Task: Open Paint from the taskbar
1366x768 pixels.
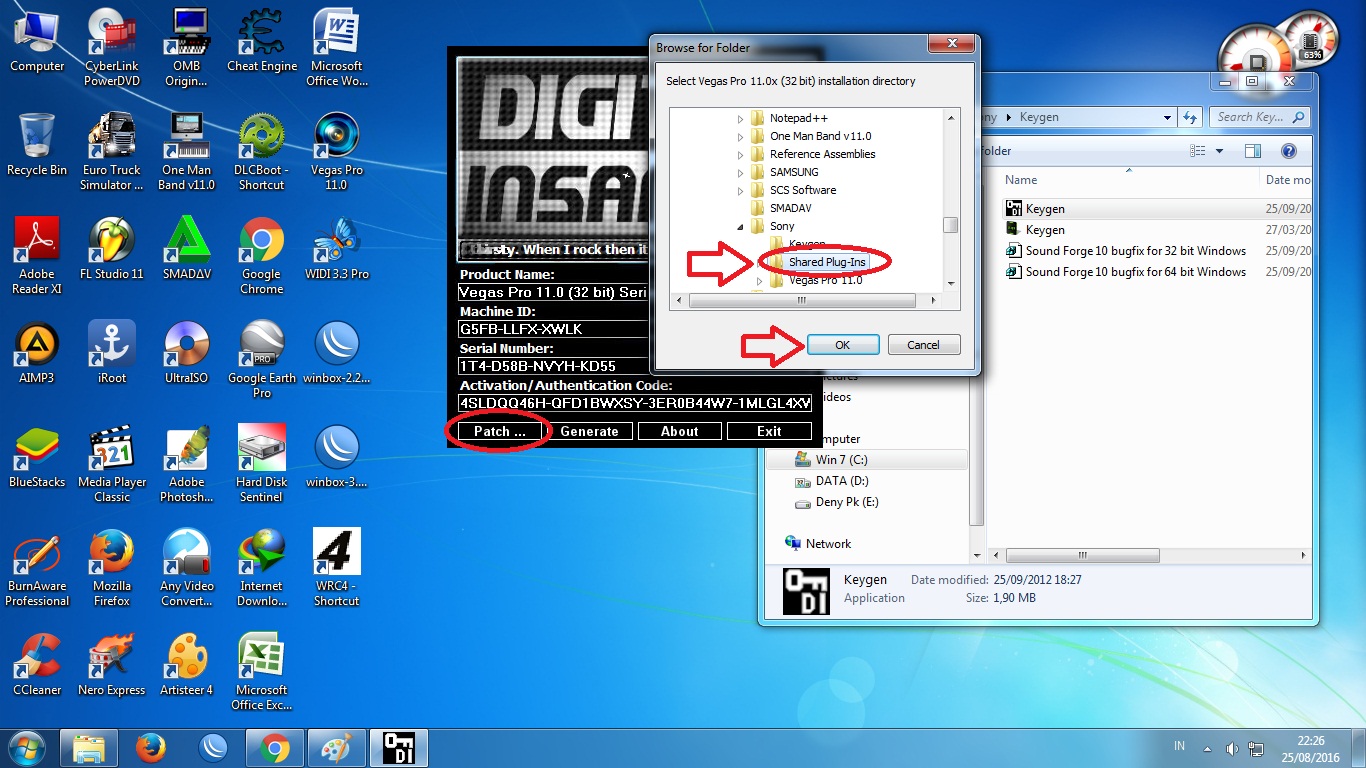Action: pos(336,747)
